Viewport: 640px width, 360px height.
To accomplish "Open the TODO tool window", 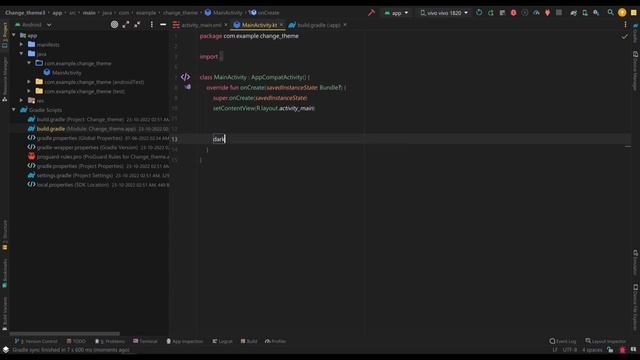I will click(76, 341).
